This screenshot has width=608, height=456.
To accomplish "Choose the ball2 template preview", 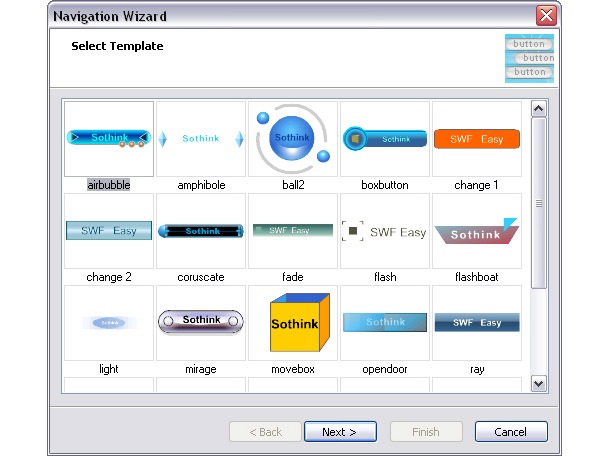I will click(293, 139).
